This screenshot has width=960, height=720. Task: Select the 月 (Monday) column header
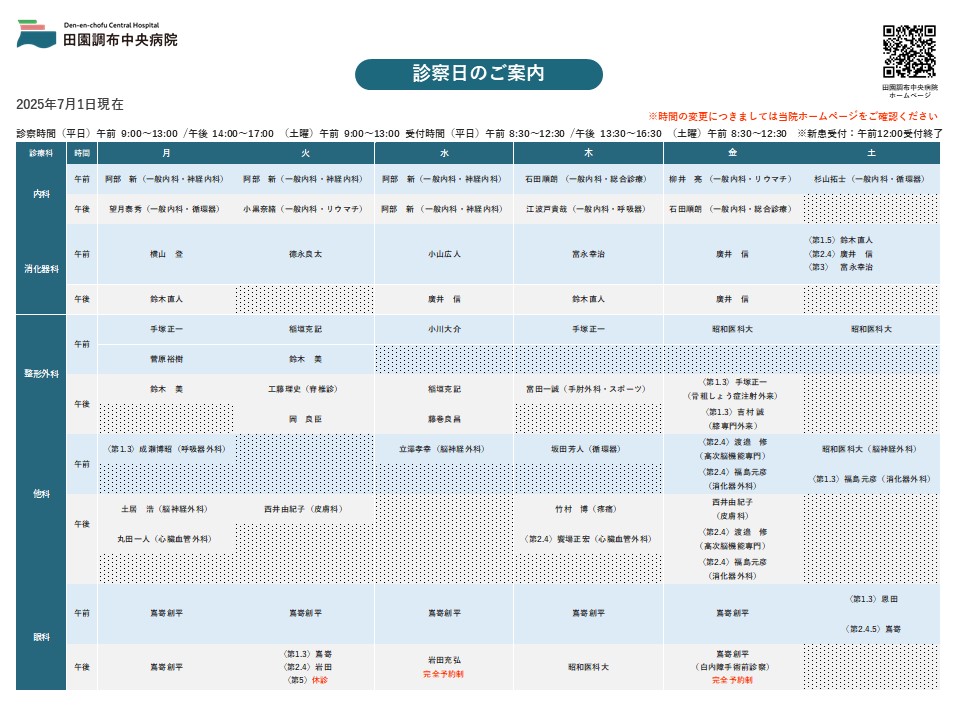point(167,153)
